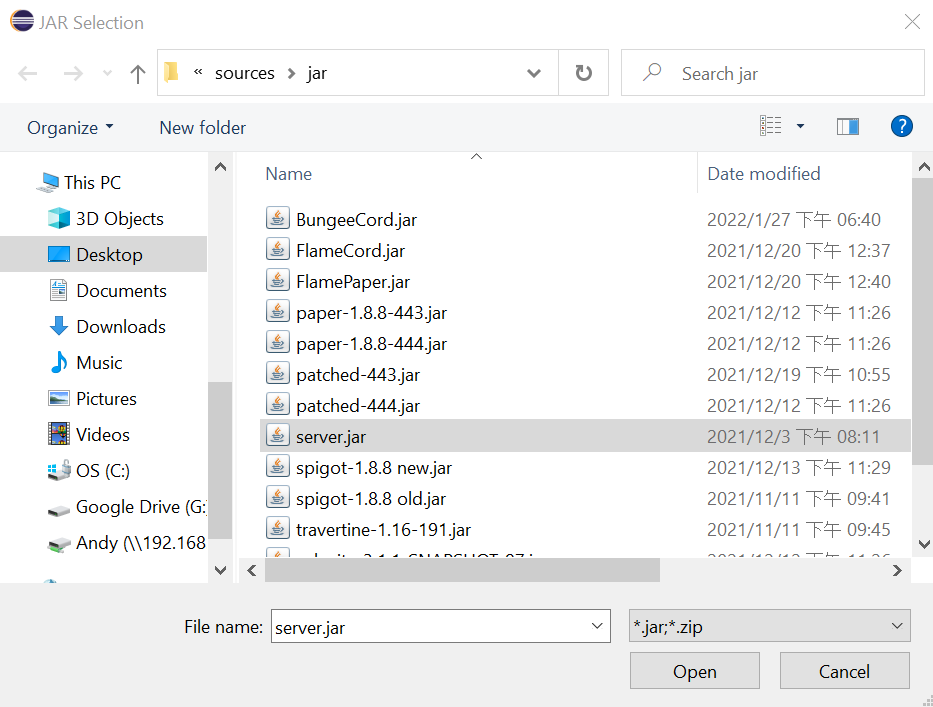Screen dimensions: 933x707
Task: Open the Organize menu
Action: 70,127
